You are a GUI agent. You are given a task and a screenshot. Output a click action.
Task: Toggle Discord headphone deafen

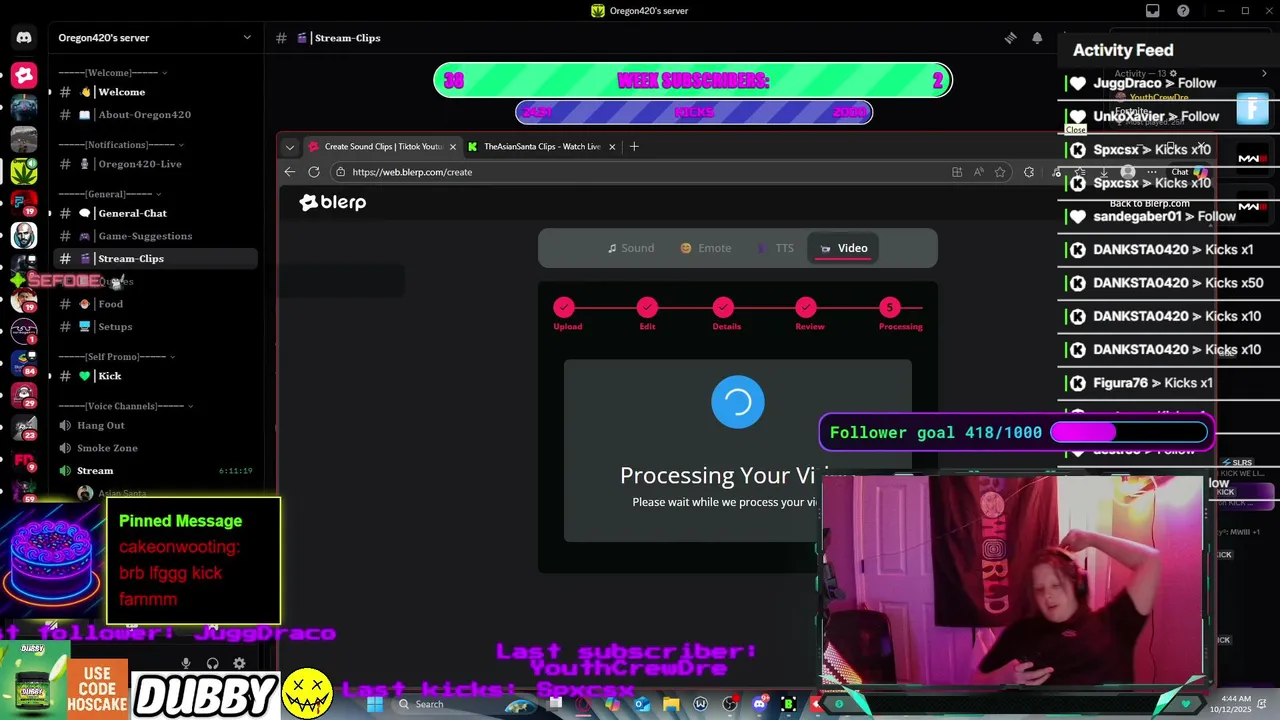coord(212,663)
